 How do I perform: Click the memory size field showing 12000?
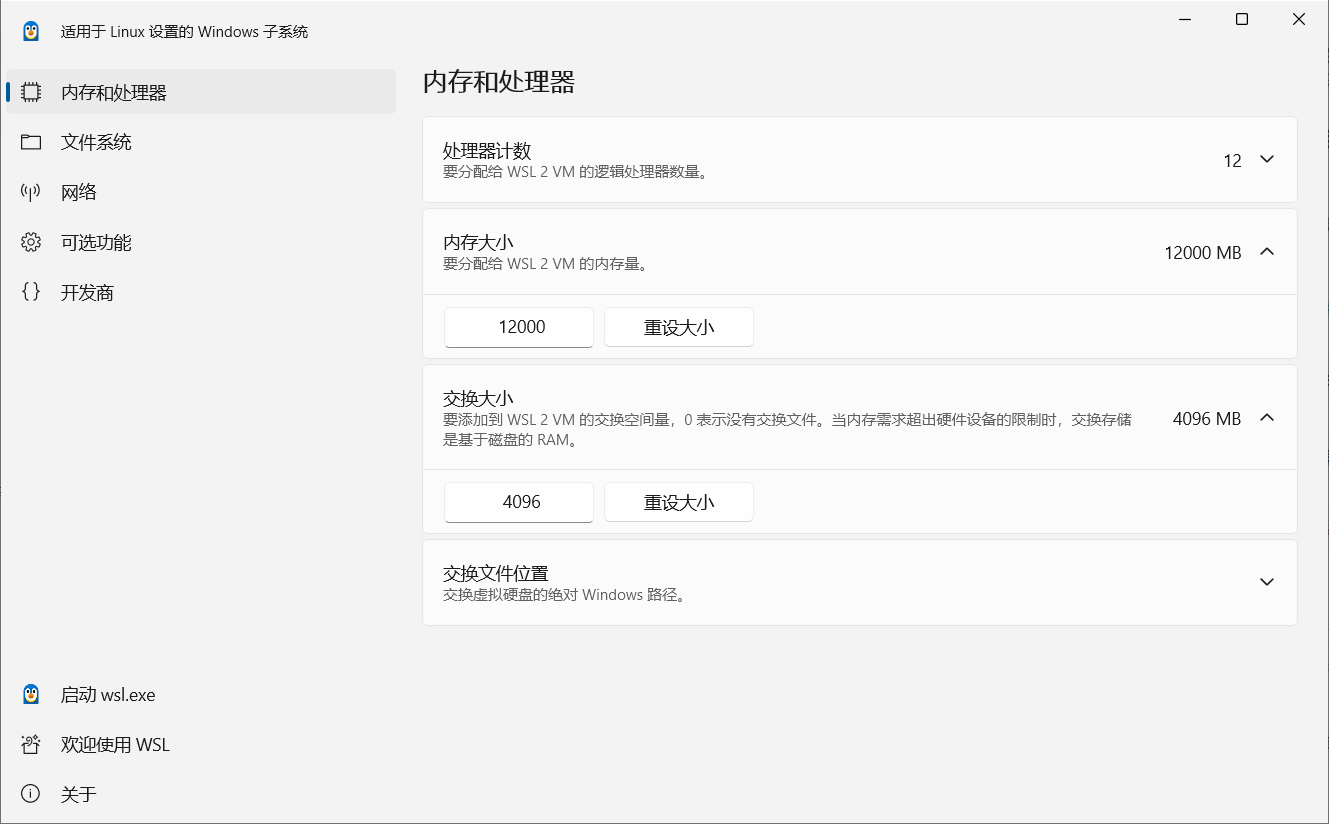click(519, 327)
